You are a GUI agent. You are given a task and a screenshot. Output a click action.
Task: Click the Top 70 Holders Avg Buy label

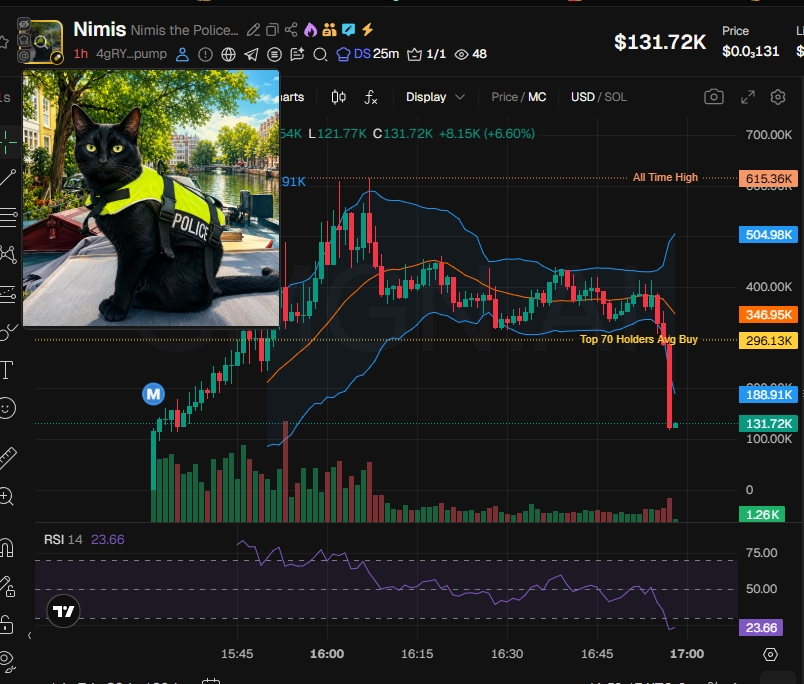(x=638, y=339)
